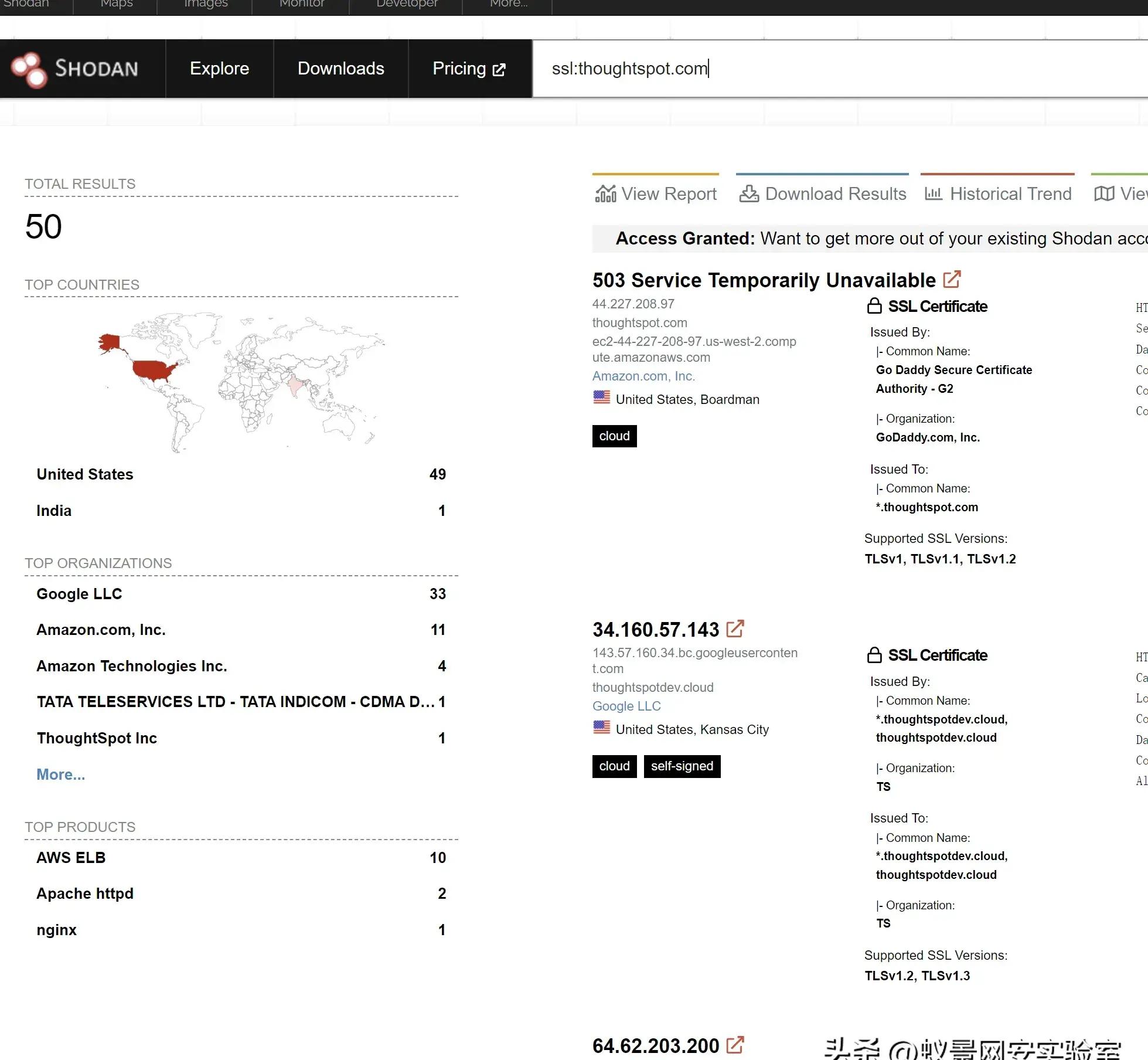This screenshot has width=1148, height=1060.
Task: Click the world map under Top Countries
Action: click(241, 382)
